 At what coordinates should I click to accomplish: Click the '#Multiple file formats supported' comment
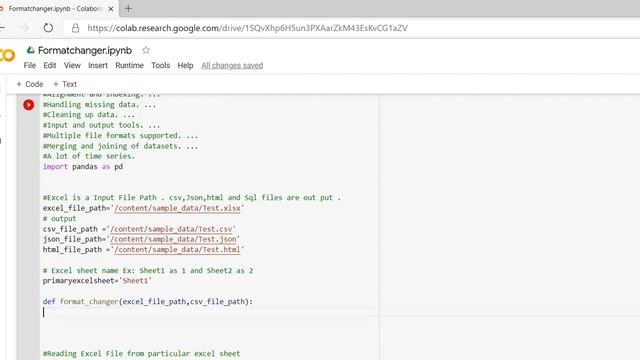(120, 136)
